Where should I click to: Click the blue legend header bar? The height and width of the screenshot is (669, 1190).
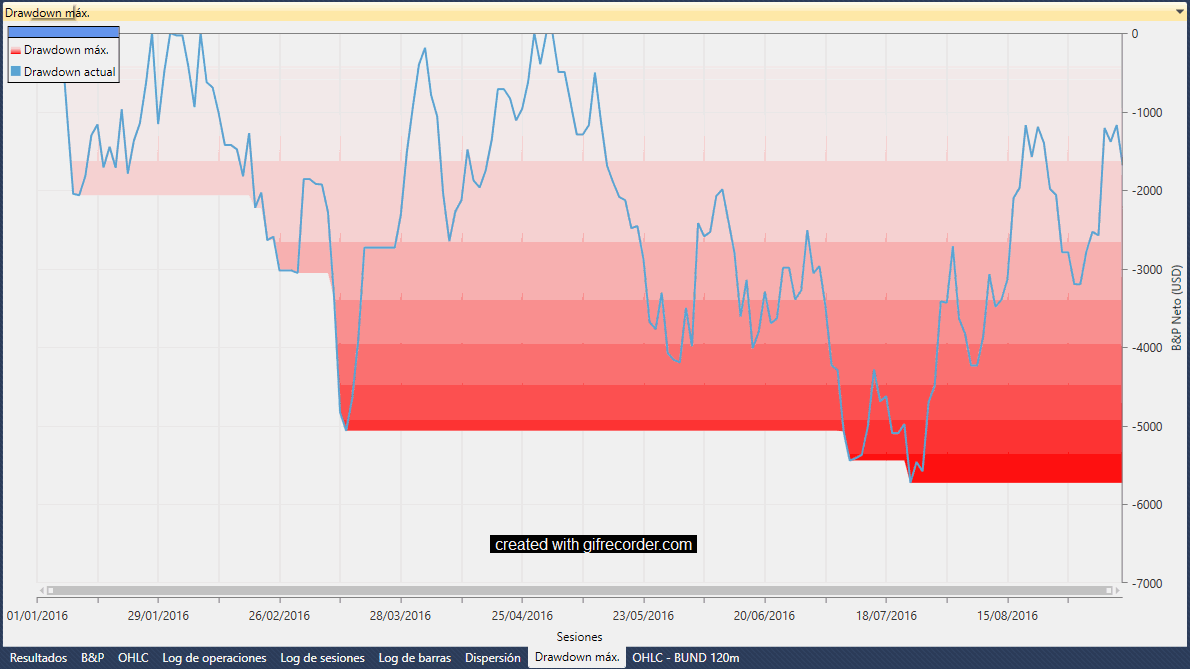(64, 32)
